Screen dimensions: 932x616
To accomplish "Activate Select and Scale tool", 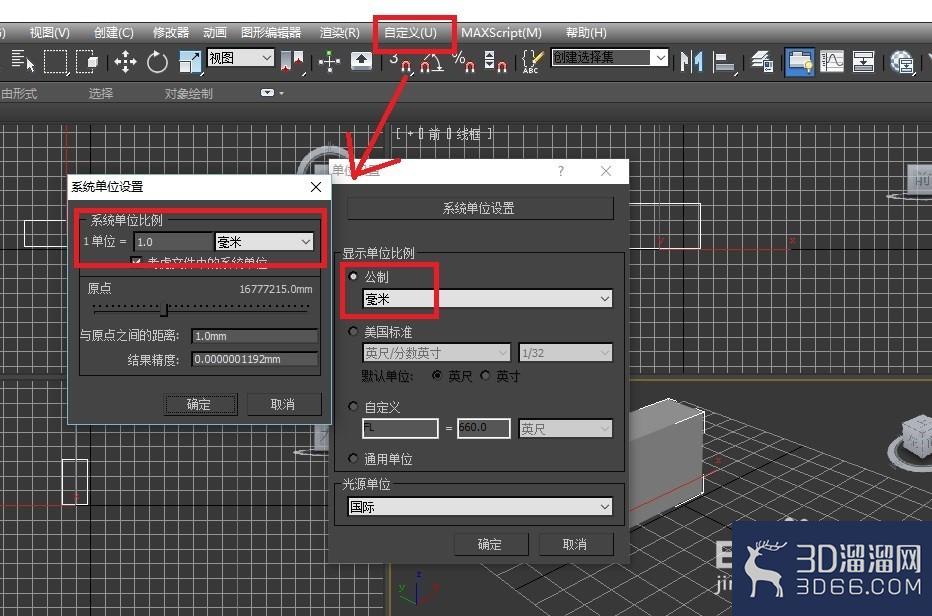I will pos(190,62).
